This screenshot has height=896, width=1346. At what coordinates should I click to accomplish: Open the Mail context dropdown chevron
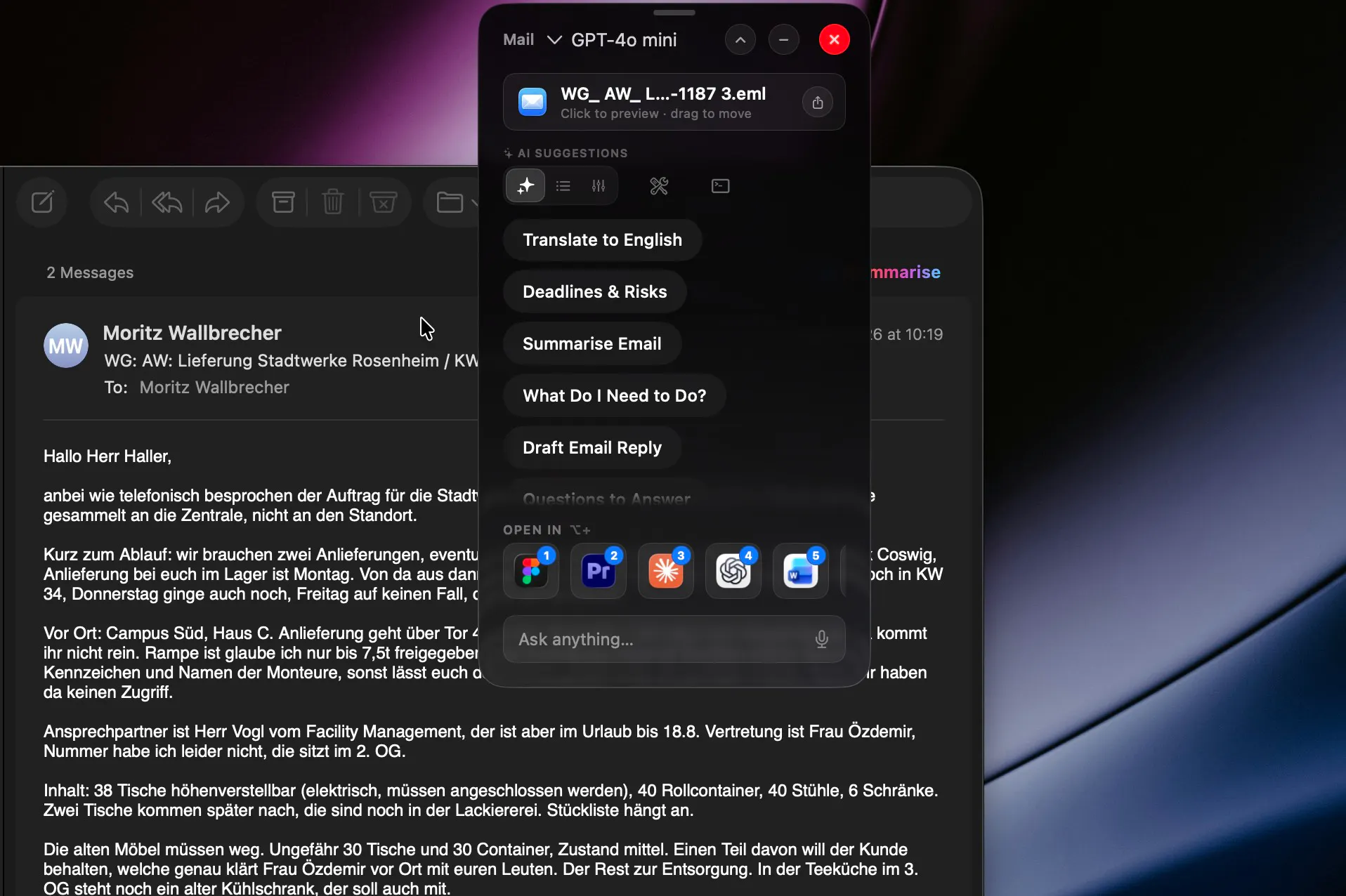554,40
